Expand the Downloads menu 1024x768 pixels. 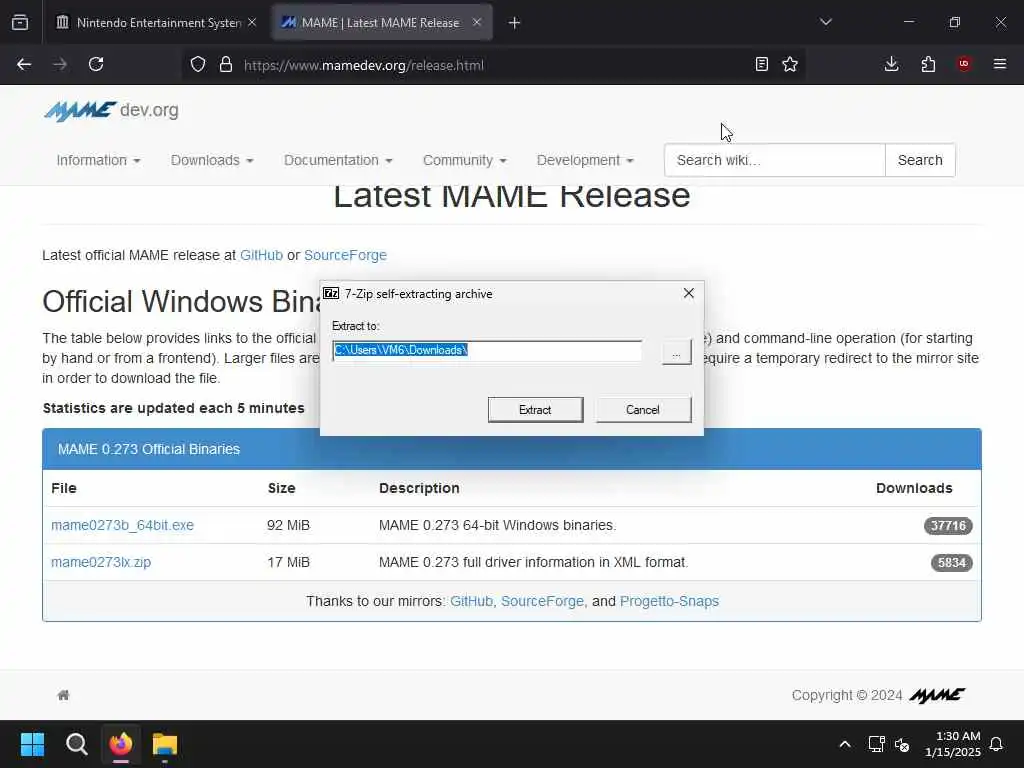point(212,160)
